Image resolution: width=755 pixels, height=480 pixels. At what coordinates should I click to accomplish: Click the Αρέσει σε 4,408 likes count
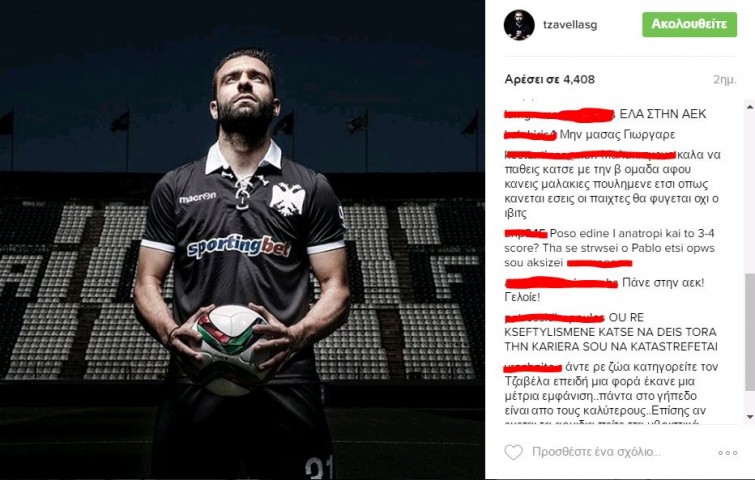pyautogui.click(x=549, y=79)
